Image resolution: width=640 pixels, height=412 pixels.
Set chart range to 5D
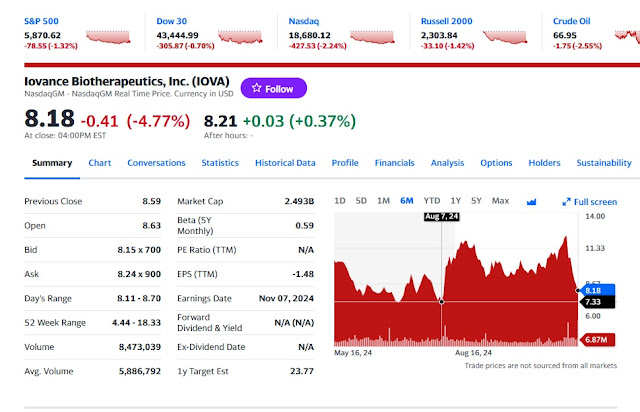tap(361, 201)
